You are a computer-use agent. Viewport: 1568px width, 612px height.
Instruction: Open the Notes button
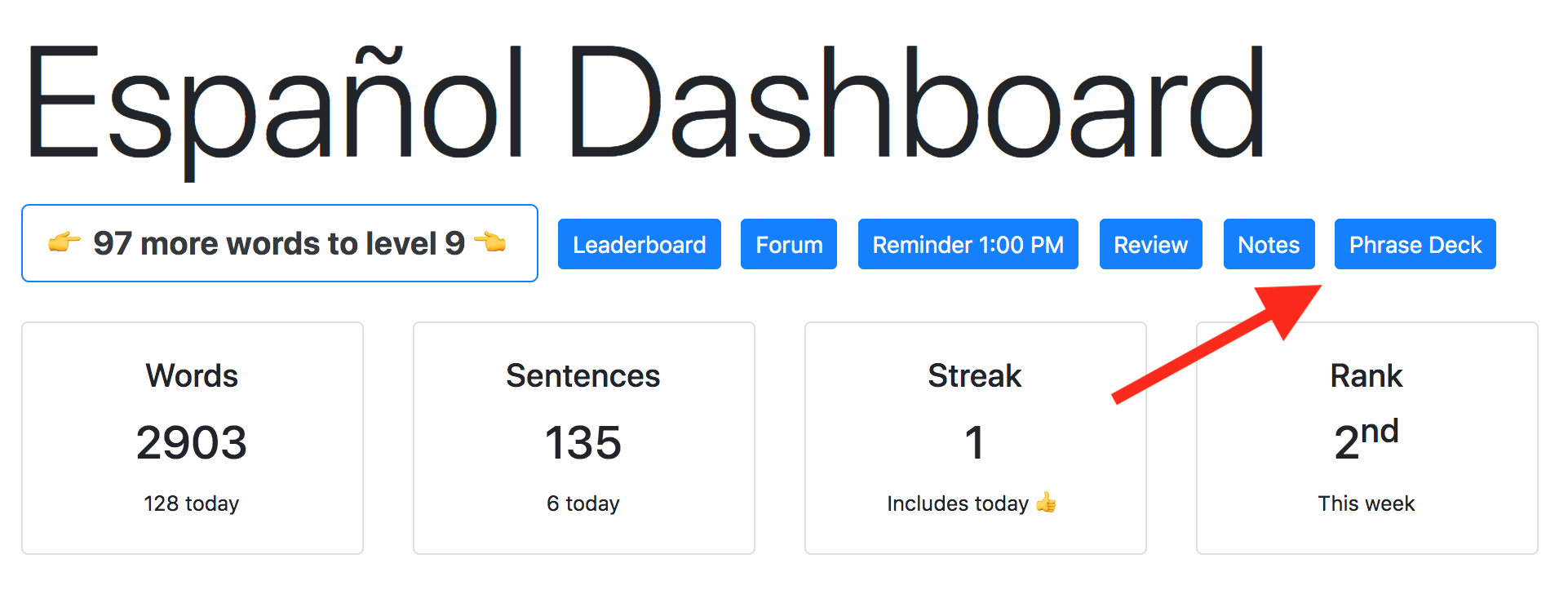click(1269, 244)
